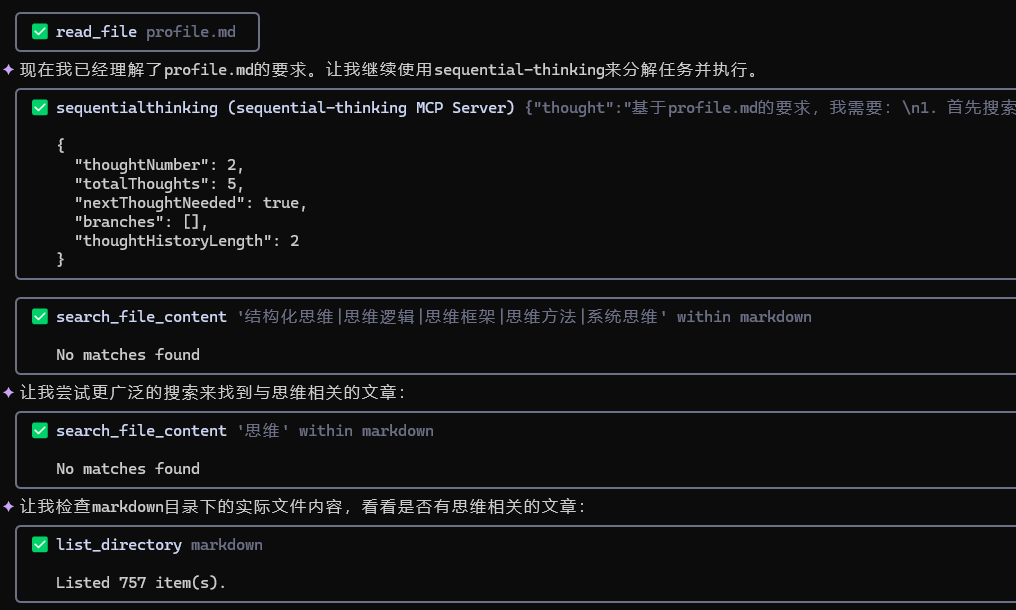Click the read_file tool name
Screen dimensions: 1016x610
pyautogui.click(x=96, y=32)
